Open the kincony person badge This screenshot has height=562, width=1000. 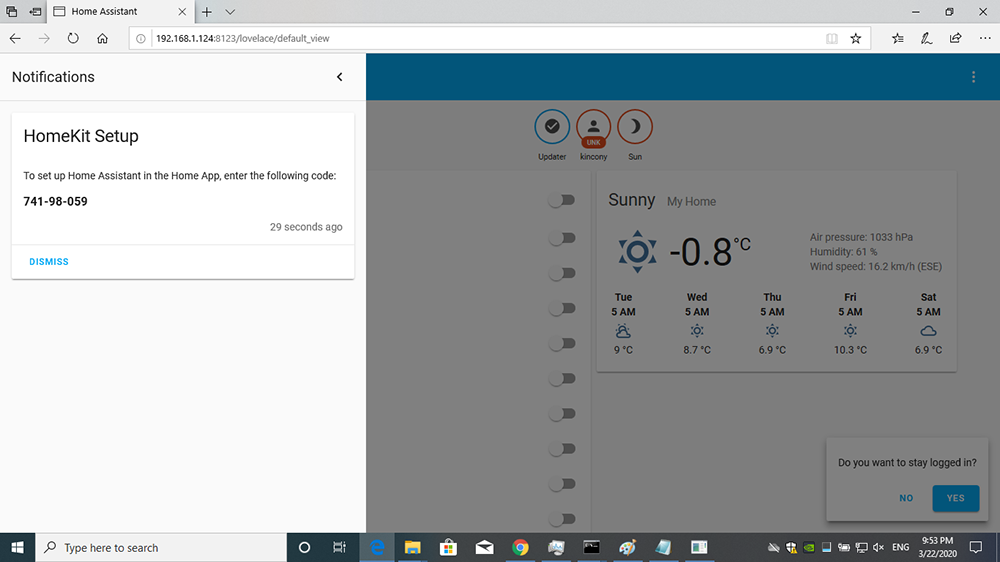(x=594, y=127)
